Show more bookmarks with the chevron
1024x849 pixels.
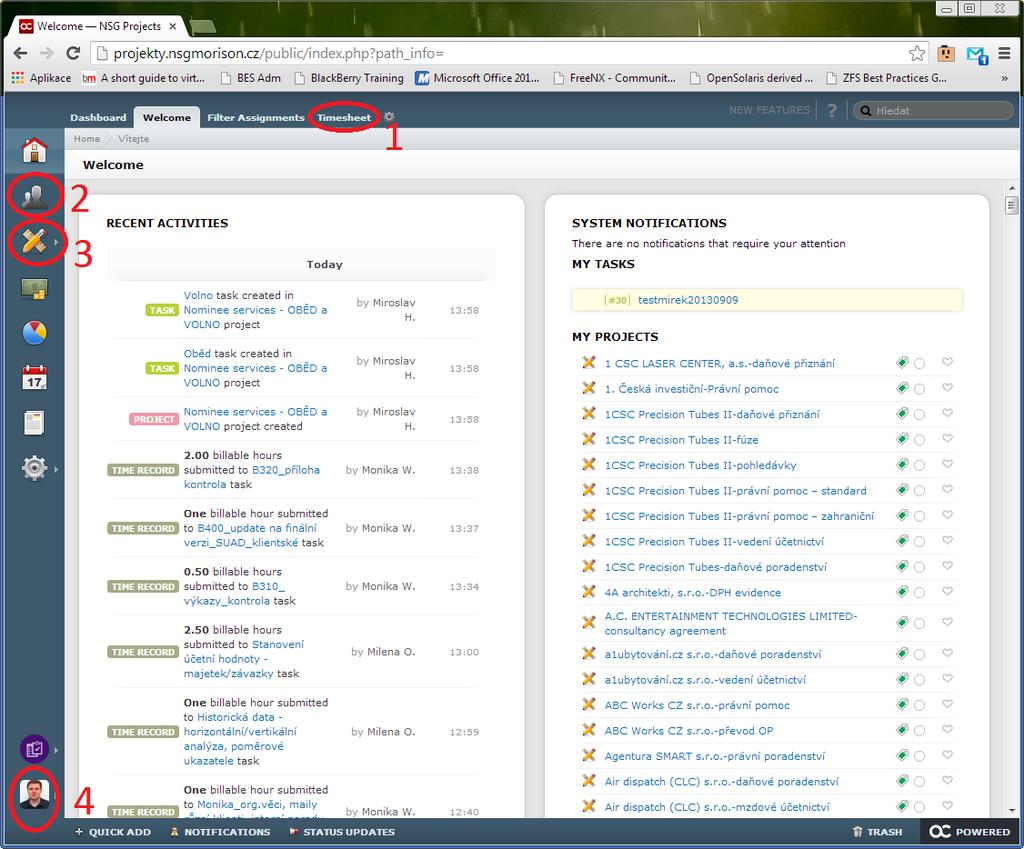point(1004,78)
